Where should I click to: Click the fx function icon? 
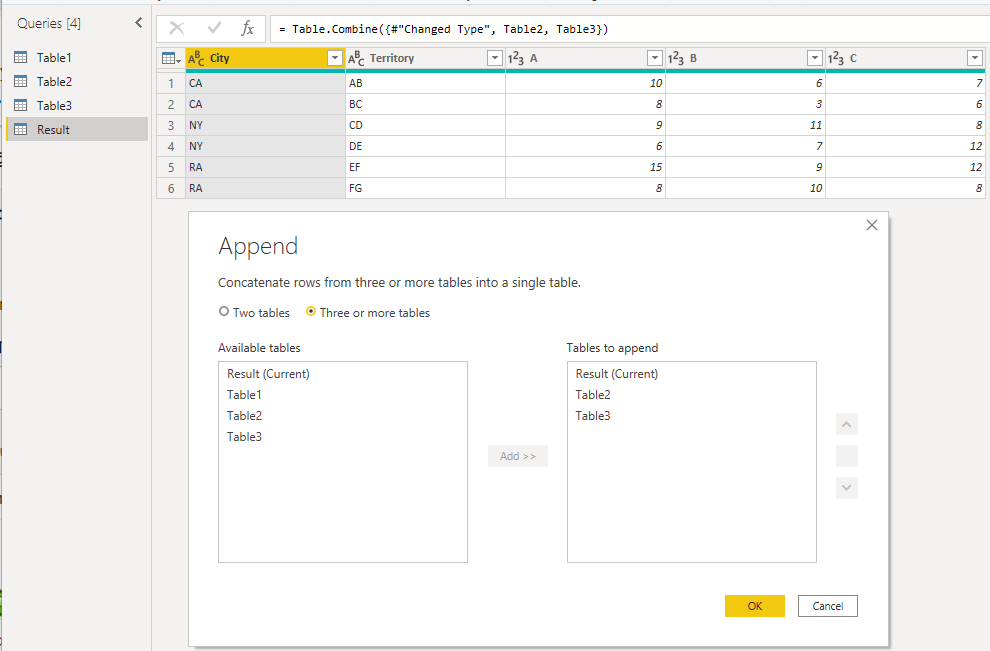tap(248, 28)
